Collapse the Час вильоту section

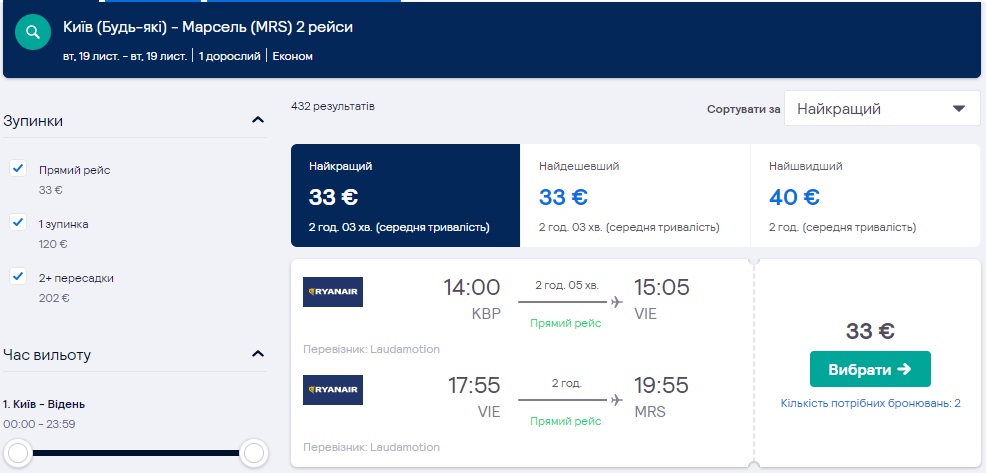coord(258,354)
